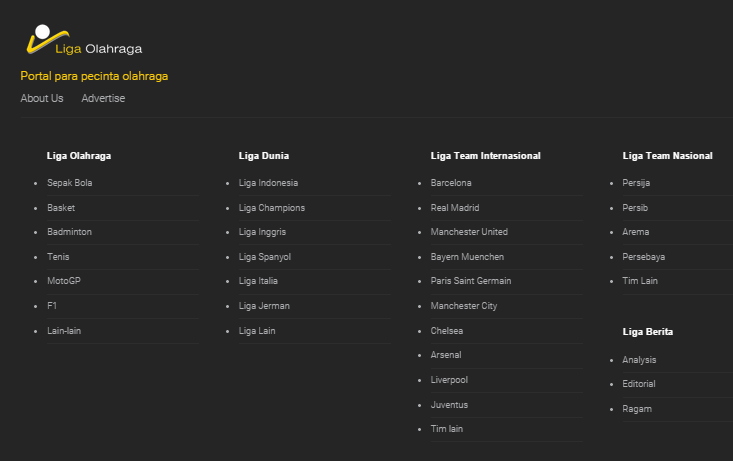Select Liga Champions link
Screen dimensions: 733x461
pos(272,208)
